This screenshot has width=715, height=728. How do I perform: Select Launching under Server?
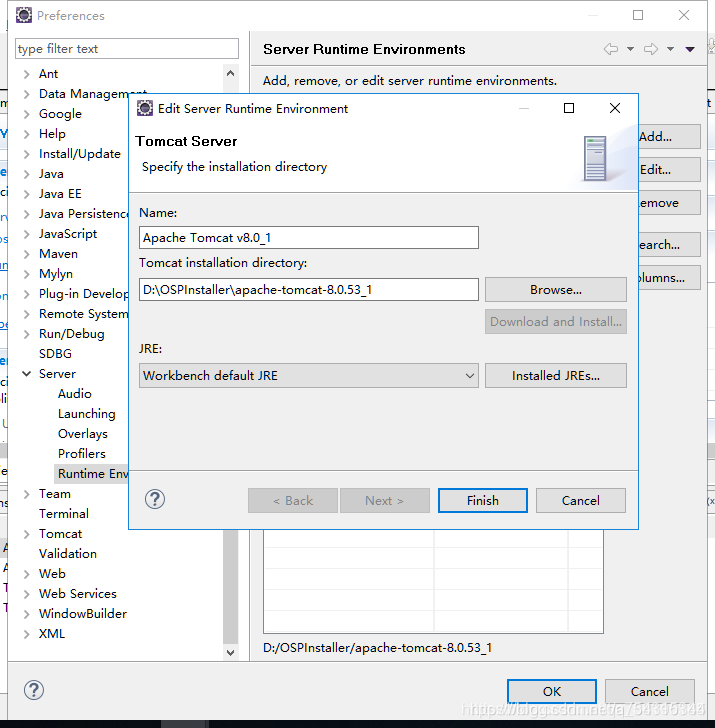86,414
